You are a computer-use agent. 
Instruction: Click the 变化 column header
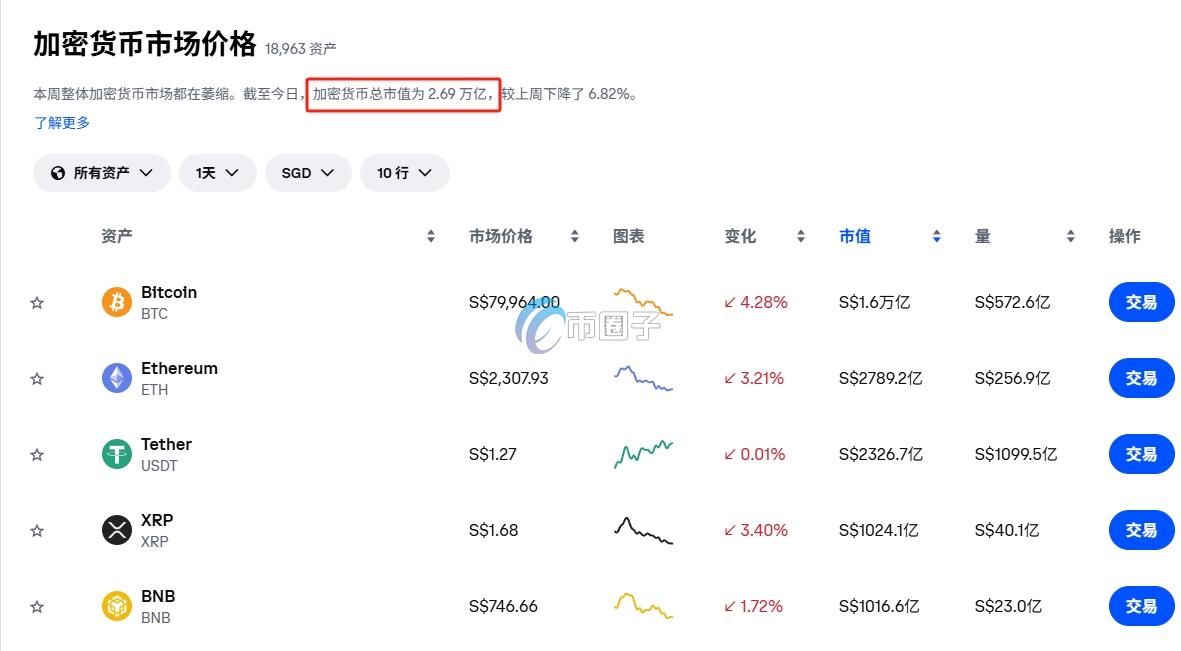click(740, 237)
